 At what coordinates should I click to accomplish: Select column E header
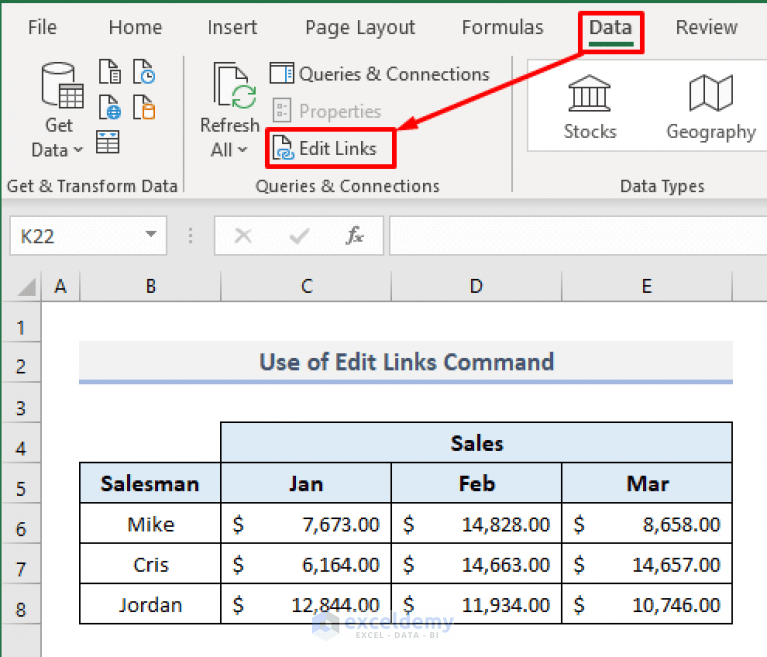click(x=647, y=286)
